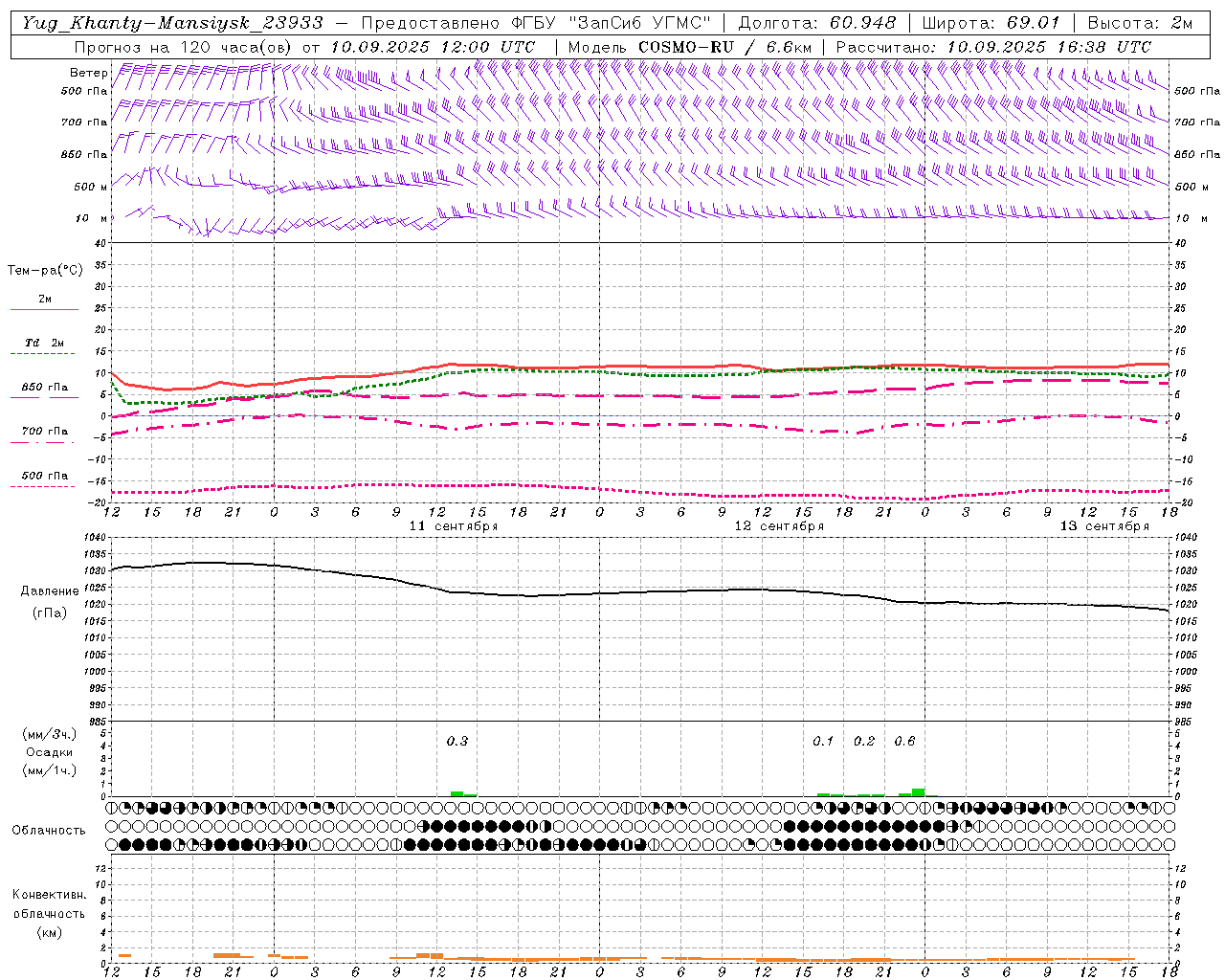The image size is (1225, 980).
Task: Click the 11 сентября date label
Action: [454, 526]
